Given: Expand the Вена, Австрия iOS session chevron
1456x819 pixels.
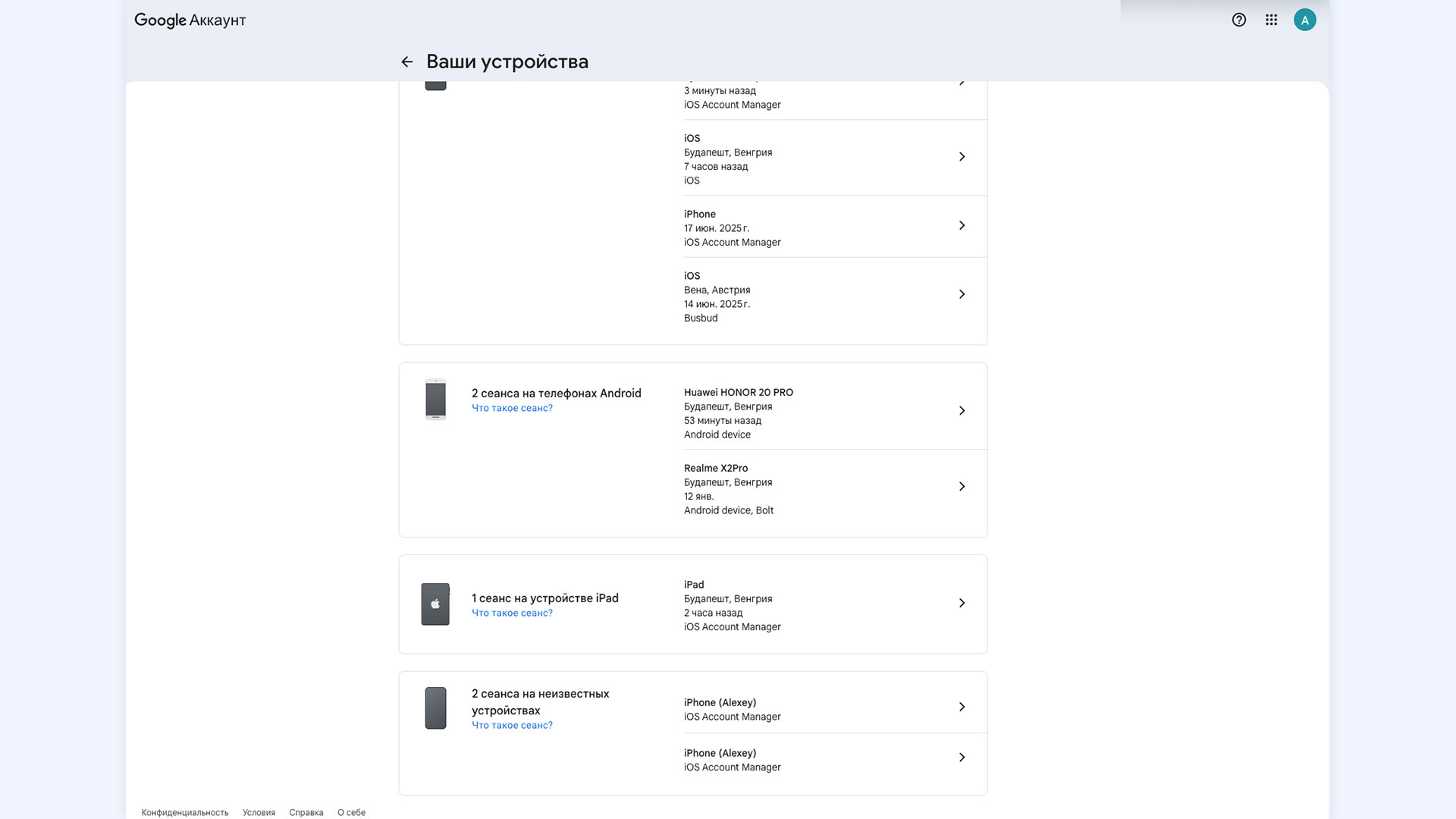Looking at the screenshot, I should pyautogui.click(x=962, y=294).
